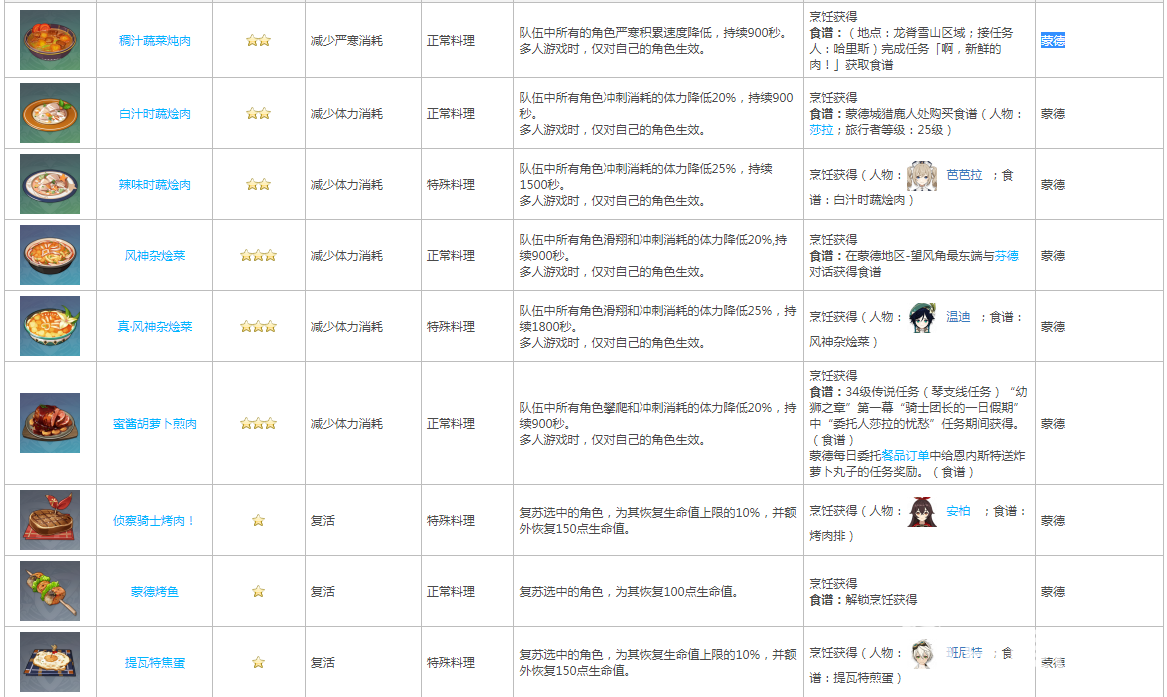Click the 稠汁蔬菜炖肉 stew dish image
The width and height of the screenshot is (1167, 697).
tap(50, 40)
